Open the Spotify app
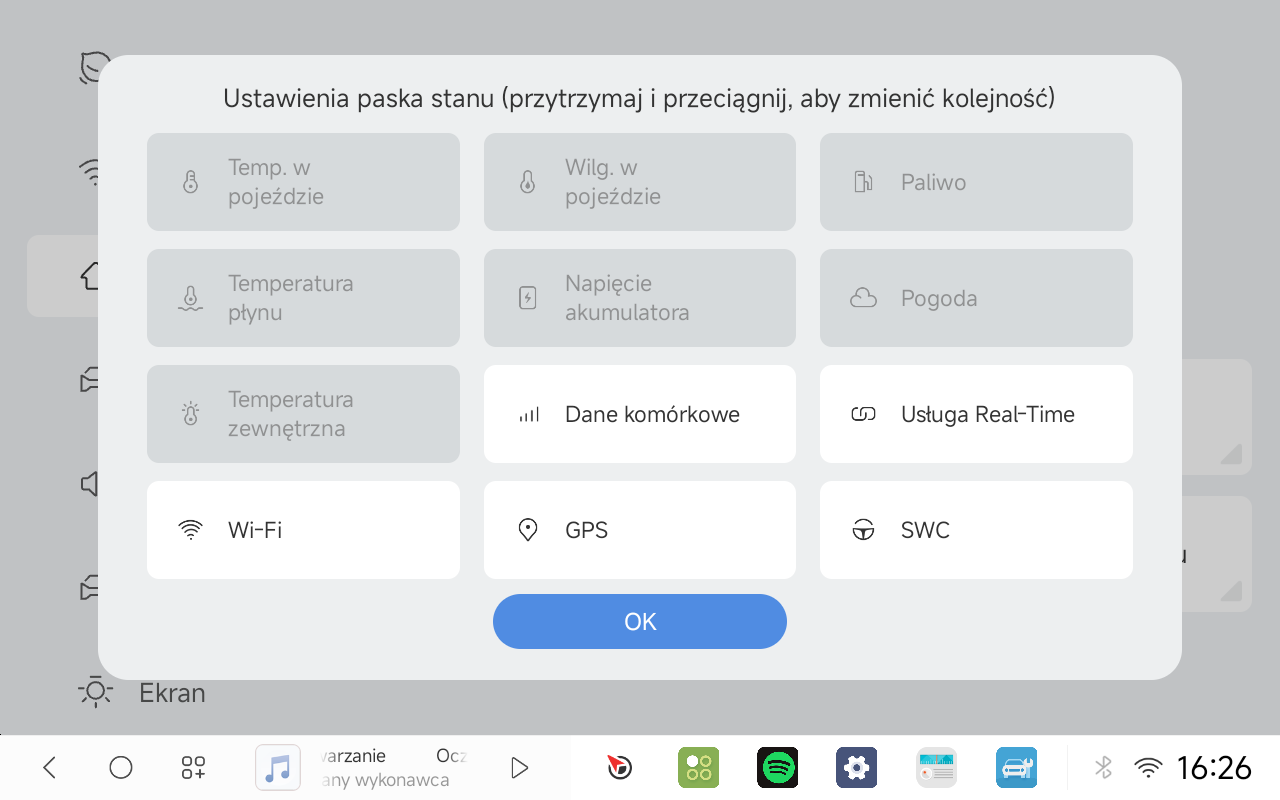 tap(777, 768)
